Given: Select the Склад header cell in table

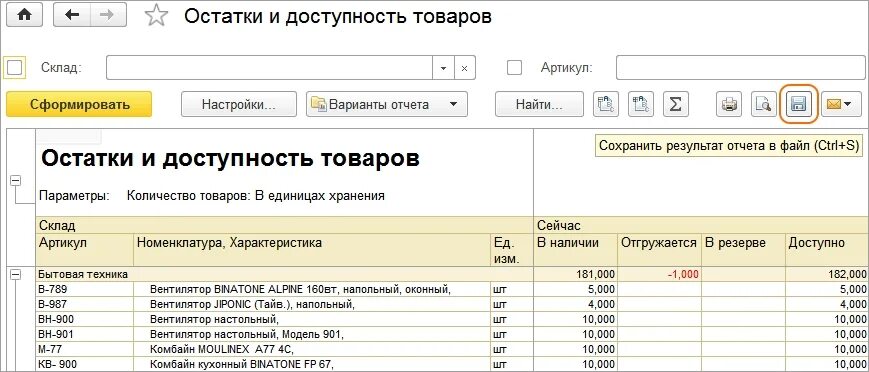Looking at the screenshot, I should pos(284,226).
